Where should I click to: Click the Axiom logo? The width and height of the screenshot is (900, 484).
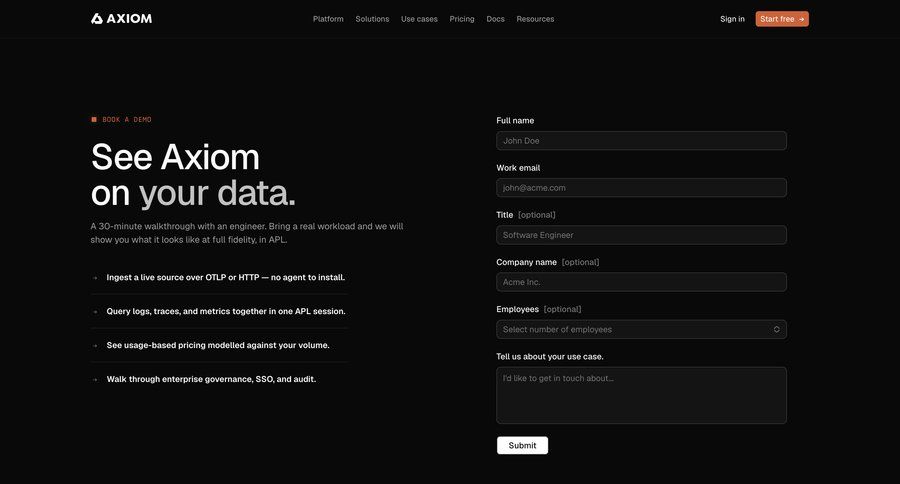coord(122,19)
